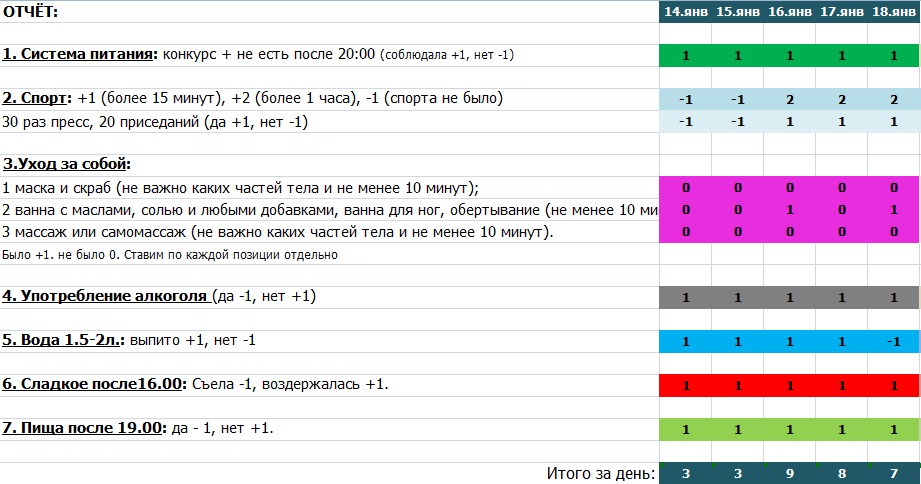Select ванна value 0 under 15.янв
The width and height of the screenshot is (921, 484).
738,210
